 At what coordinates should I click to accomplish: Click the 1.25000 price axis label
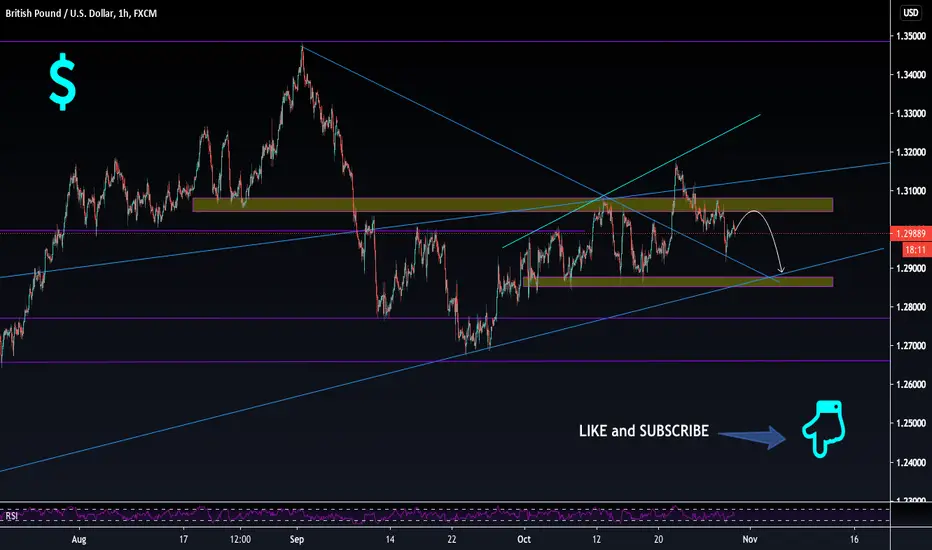(x=911, y=423)
